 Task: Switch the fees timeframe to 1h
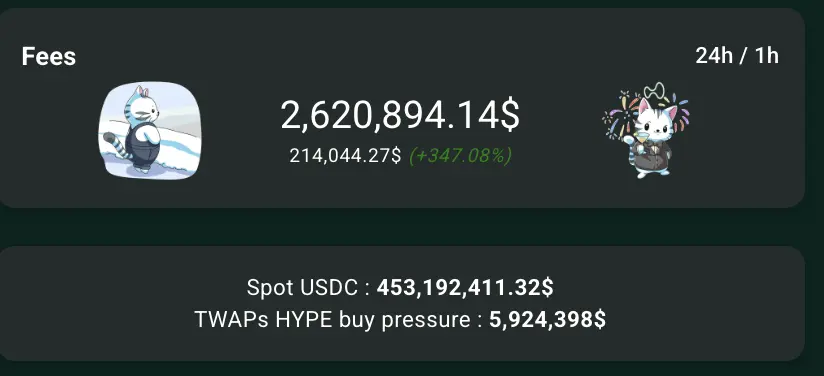coord(767,56)
